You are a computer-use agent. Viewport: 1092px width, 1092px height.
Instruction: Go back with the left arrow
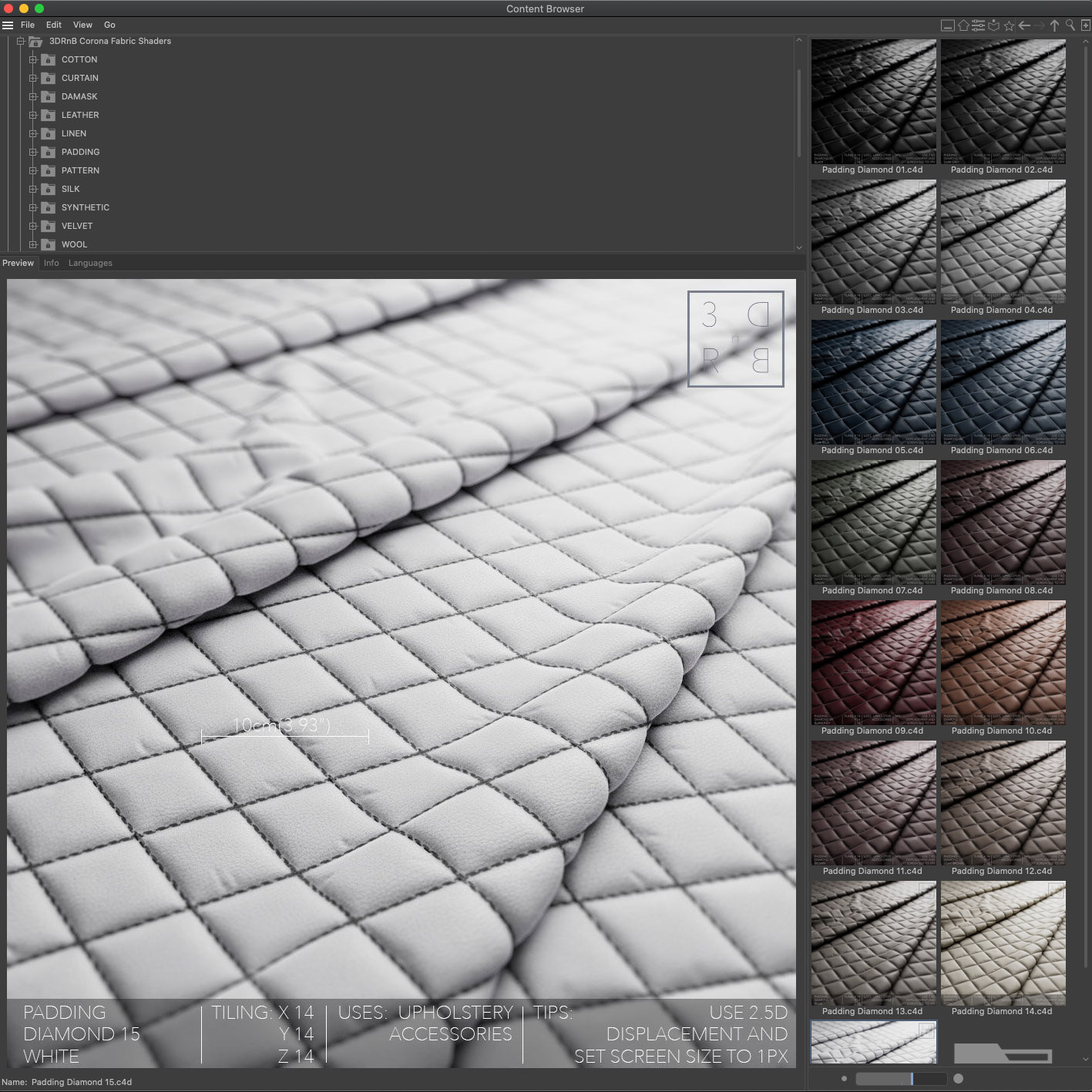point(1024,25)
